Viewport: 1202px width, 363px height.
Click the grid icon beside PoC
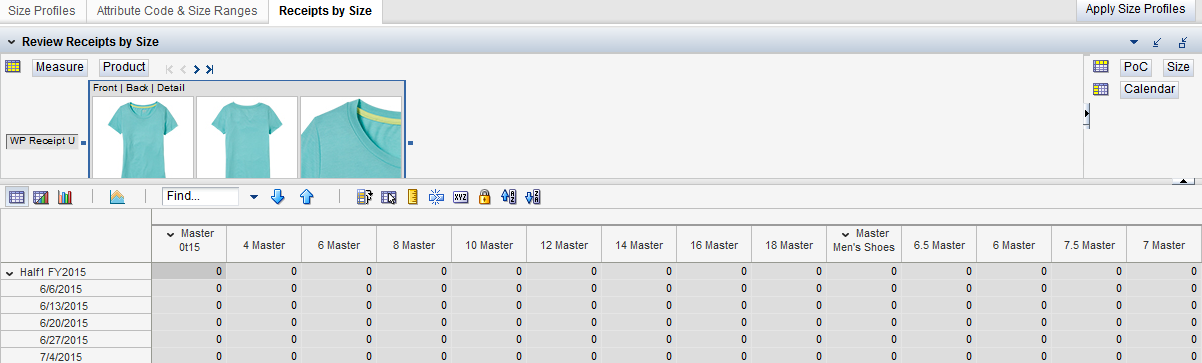coord(1101,67)
